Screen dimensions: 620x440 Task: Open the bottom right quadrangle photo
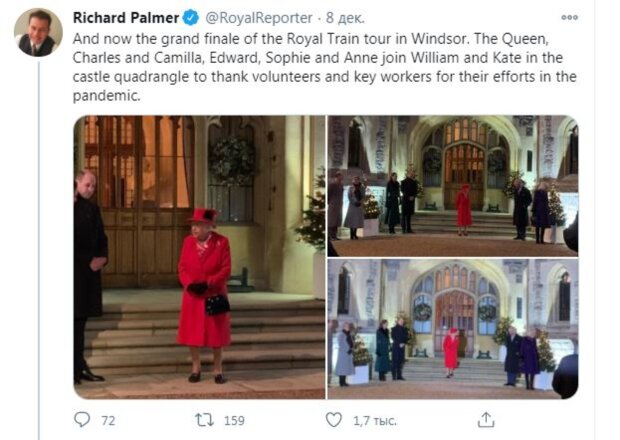[453, 329]
